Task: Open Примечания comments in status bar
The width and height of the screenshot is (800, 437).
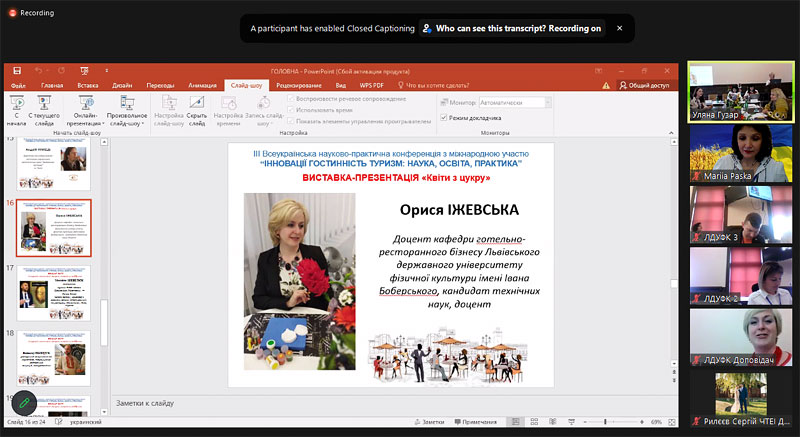Action: tap(476, 422)
